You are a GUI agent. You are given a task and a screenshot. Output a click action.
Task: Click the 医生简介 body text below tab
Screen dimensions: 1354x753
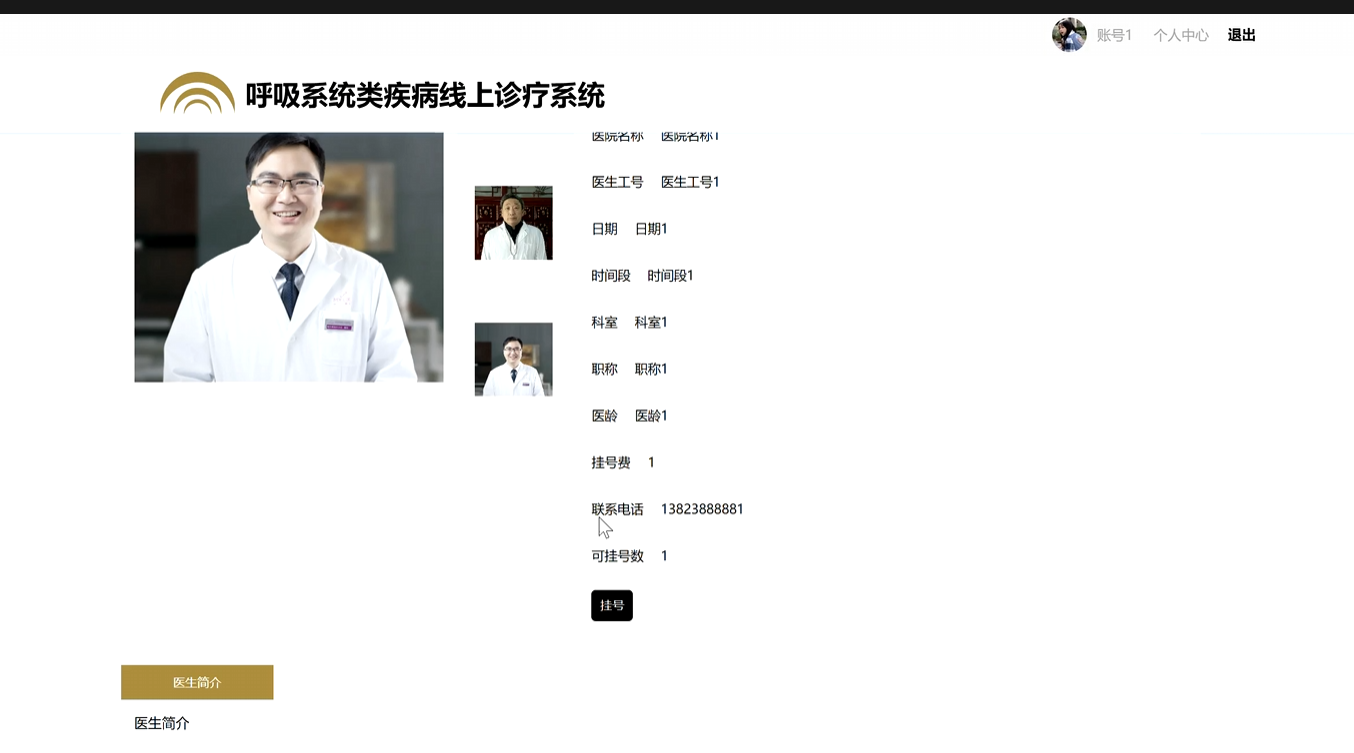tap(162, 723)
